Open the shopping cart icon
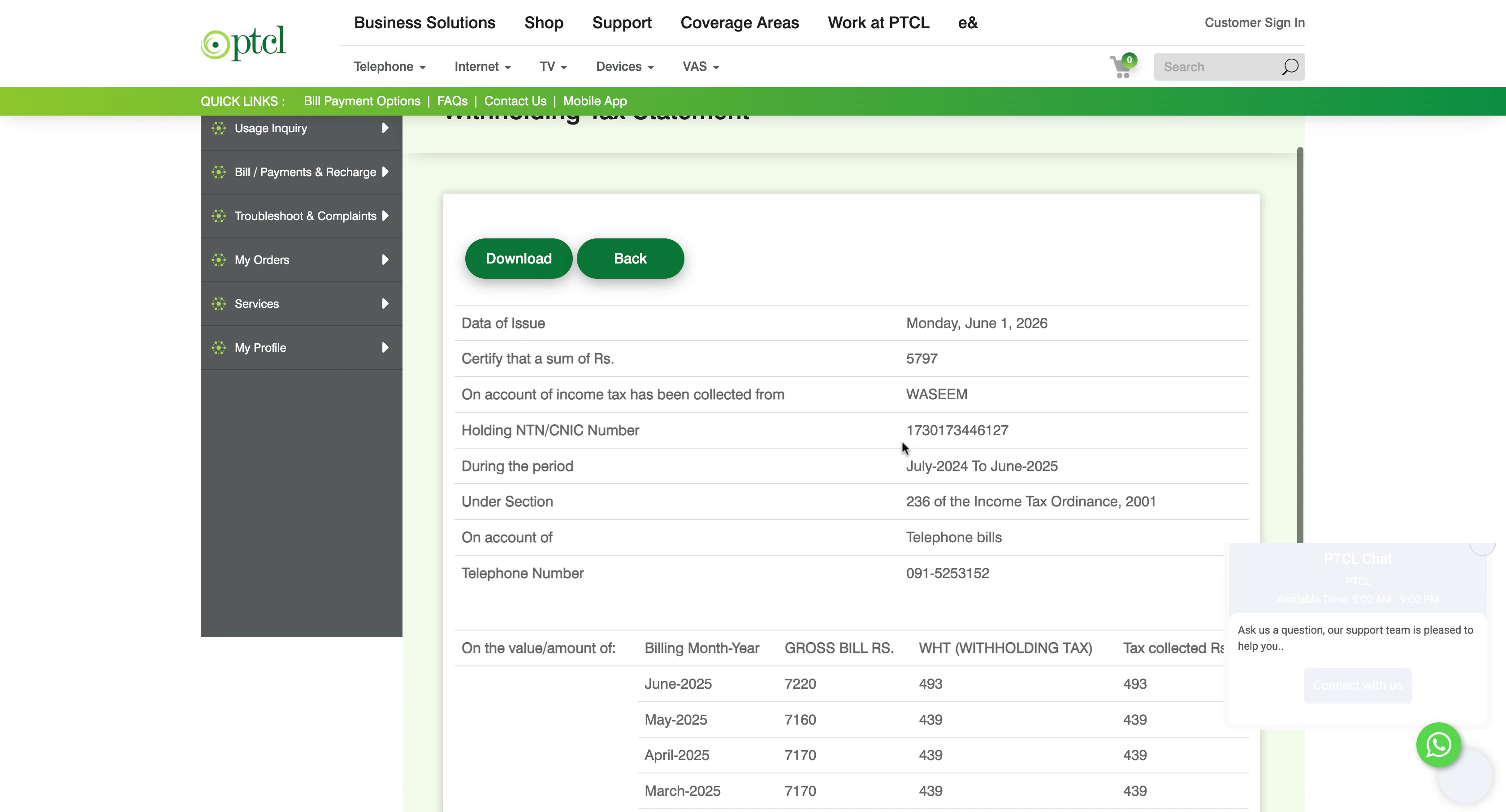1506x812 pixels. (x=1122, y=66)
